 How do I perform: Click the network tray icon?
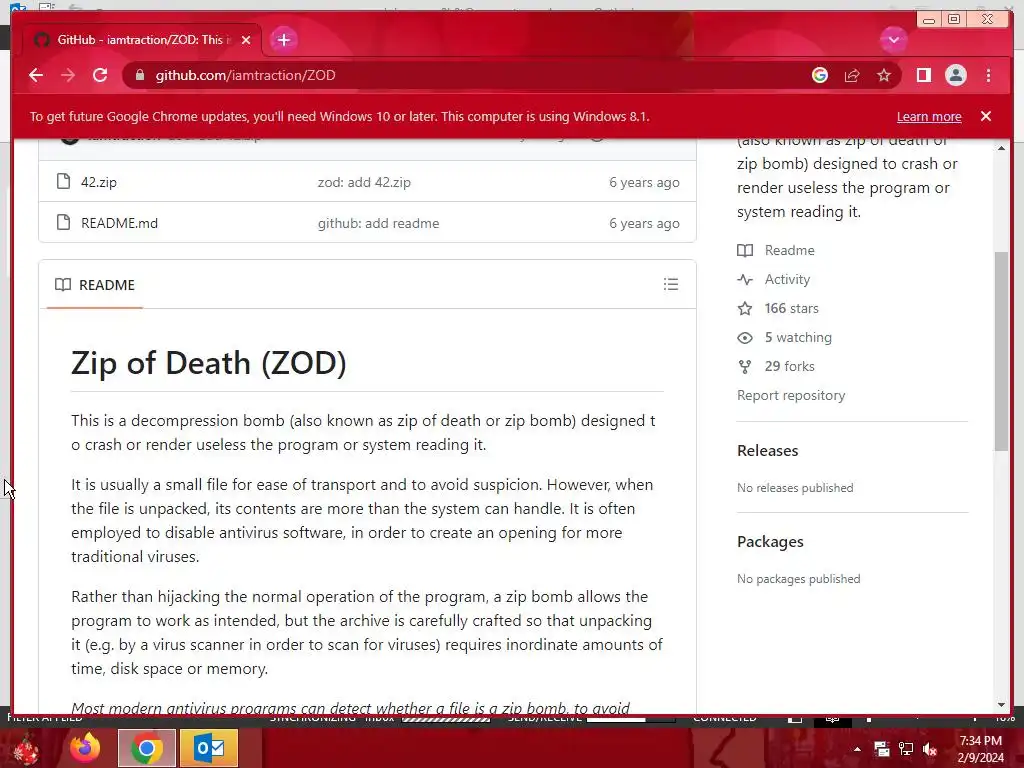coord(906,749)
